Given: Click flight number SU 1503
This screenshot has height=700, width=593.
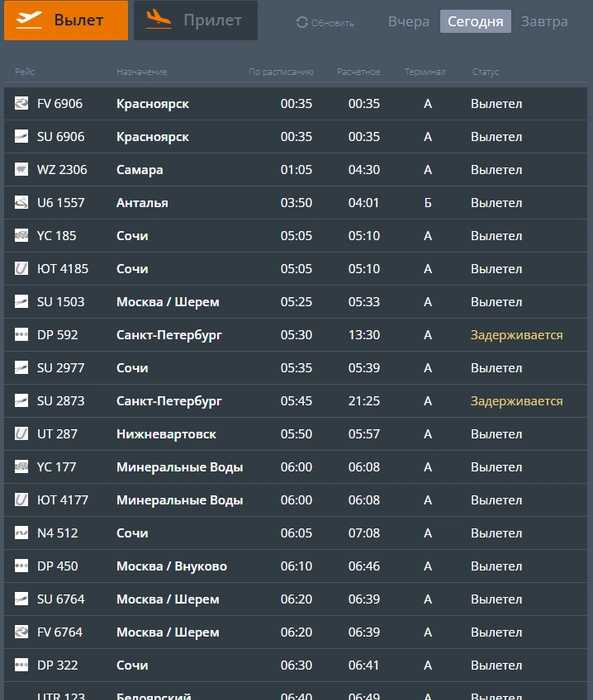Looking at the screenshot, I should point(61,302).
